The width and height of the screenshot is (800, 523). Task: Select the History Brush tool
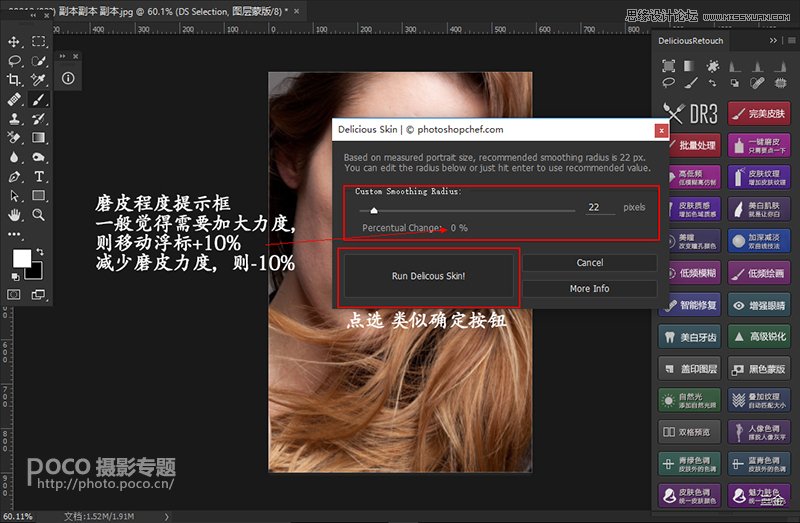[38, 118]
